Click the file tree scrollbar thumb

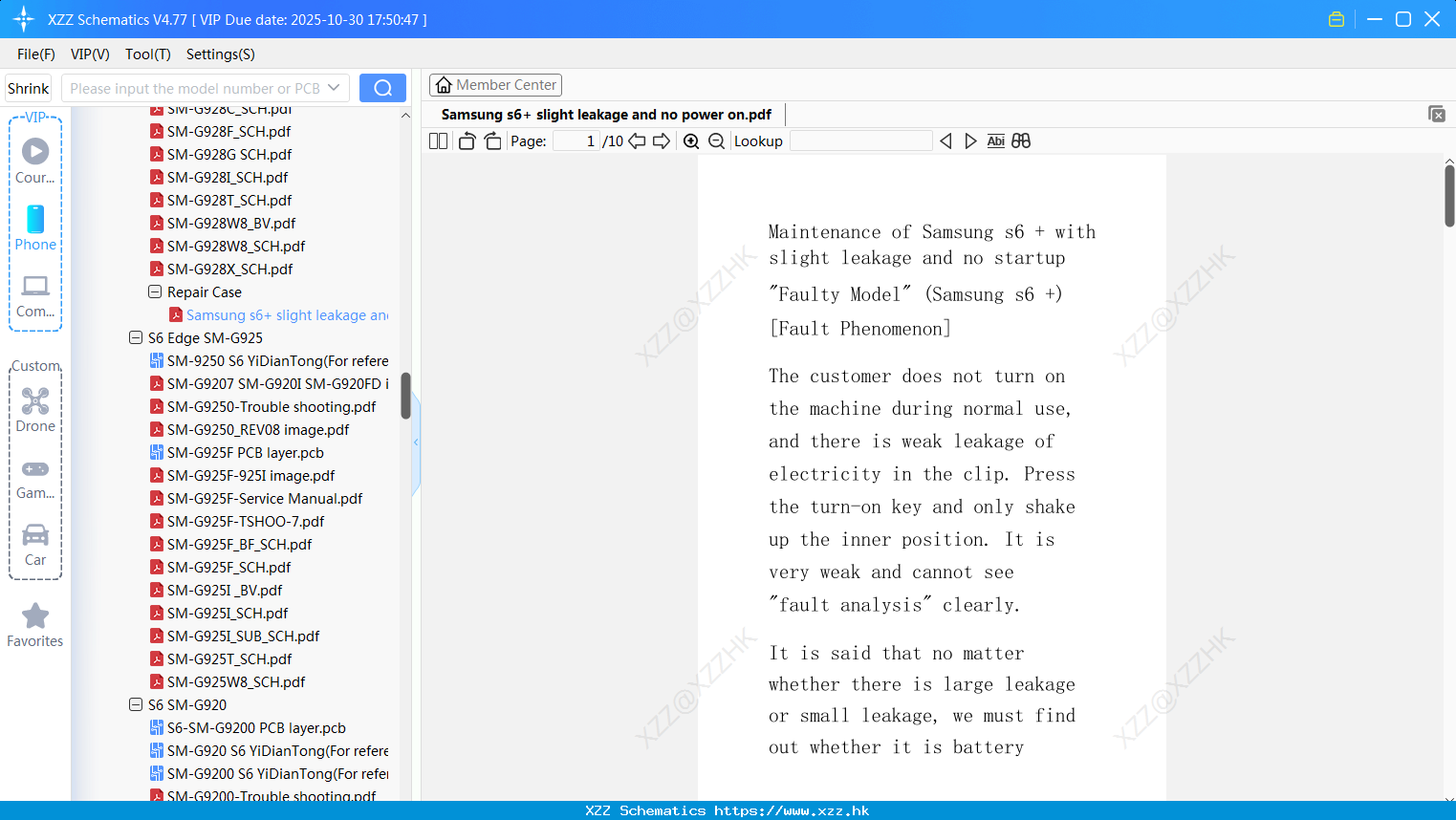(x=405, y=396)
